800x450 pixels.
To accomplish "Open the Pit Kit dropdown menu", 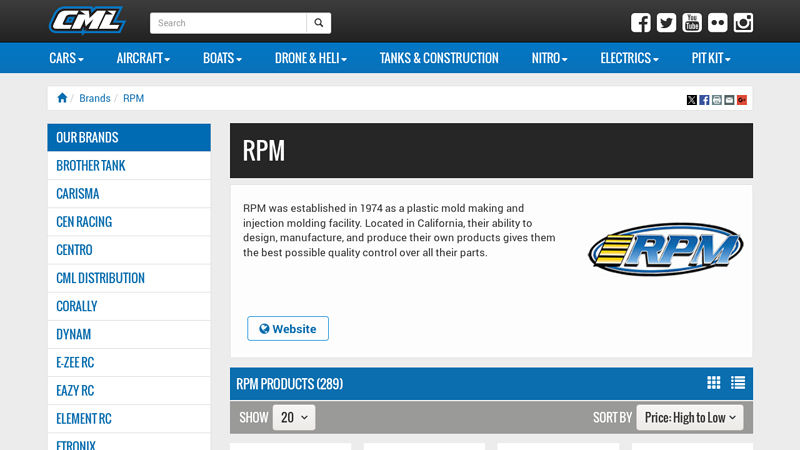I will [x=711, y=58].
